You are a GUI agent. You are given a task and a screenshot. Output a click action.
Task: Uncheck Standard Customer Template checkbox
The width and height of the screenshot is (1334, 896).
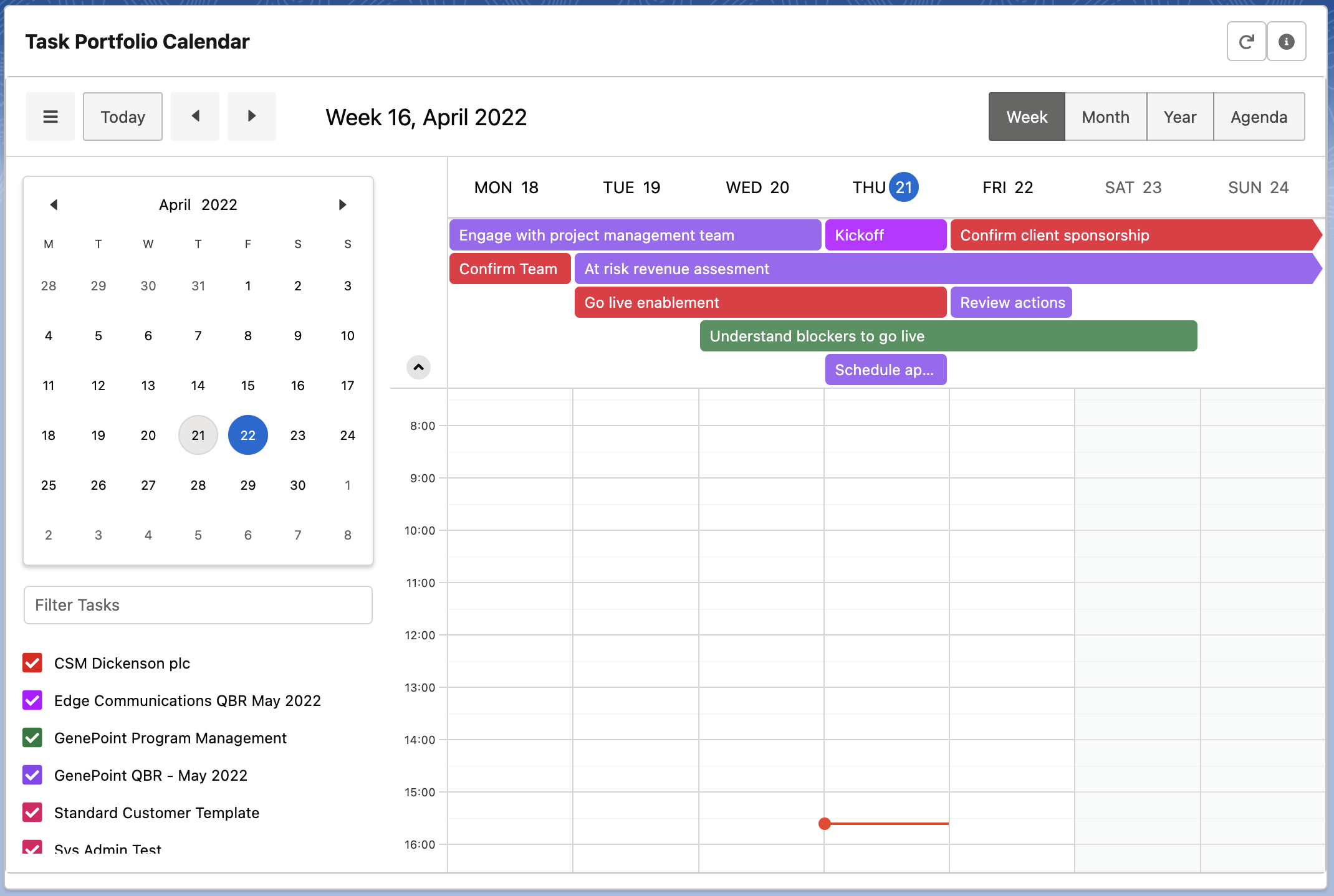pos(32,813)
